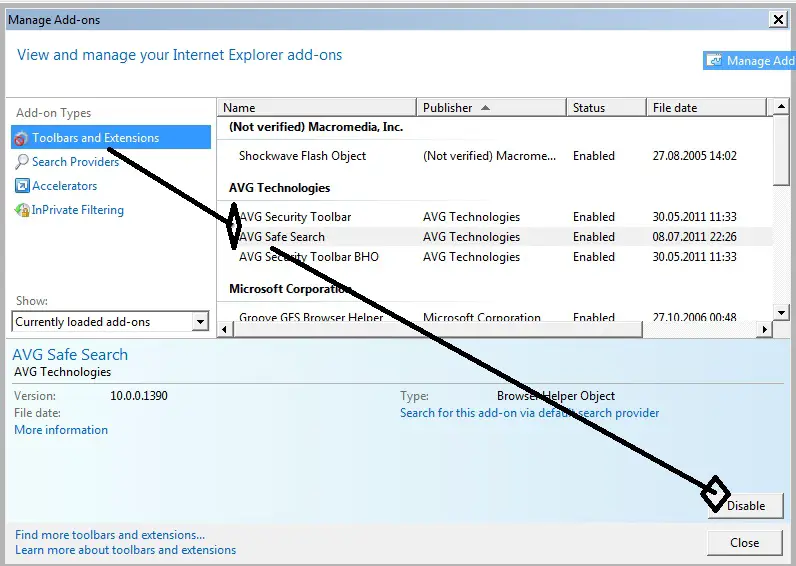The width and height of the screenshot is (796, 566).
Task: Click the InPrivate Filtering lock icon
Action: pyautogui.click(x=22, y=210)
